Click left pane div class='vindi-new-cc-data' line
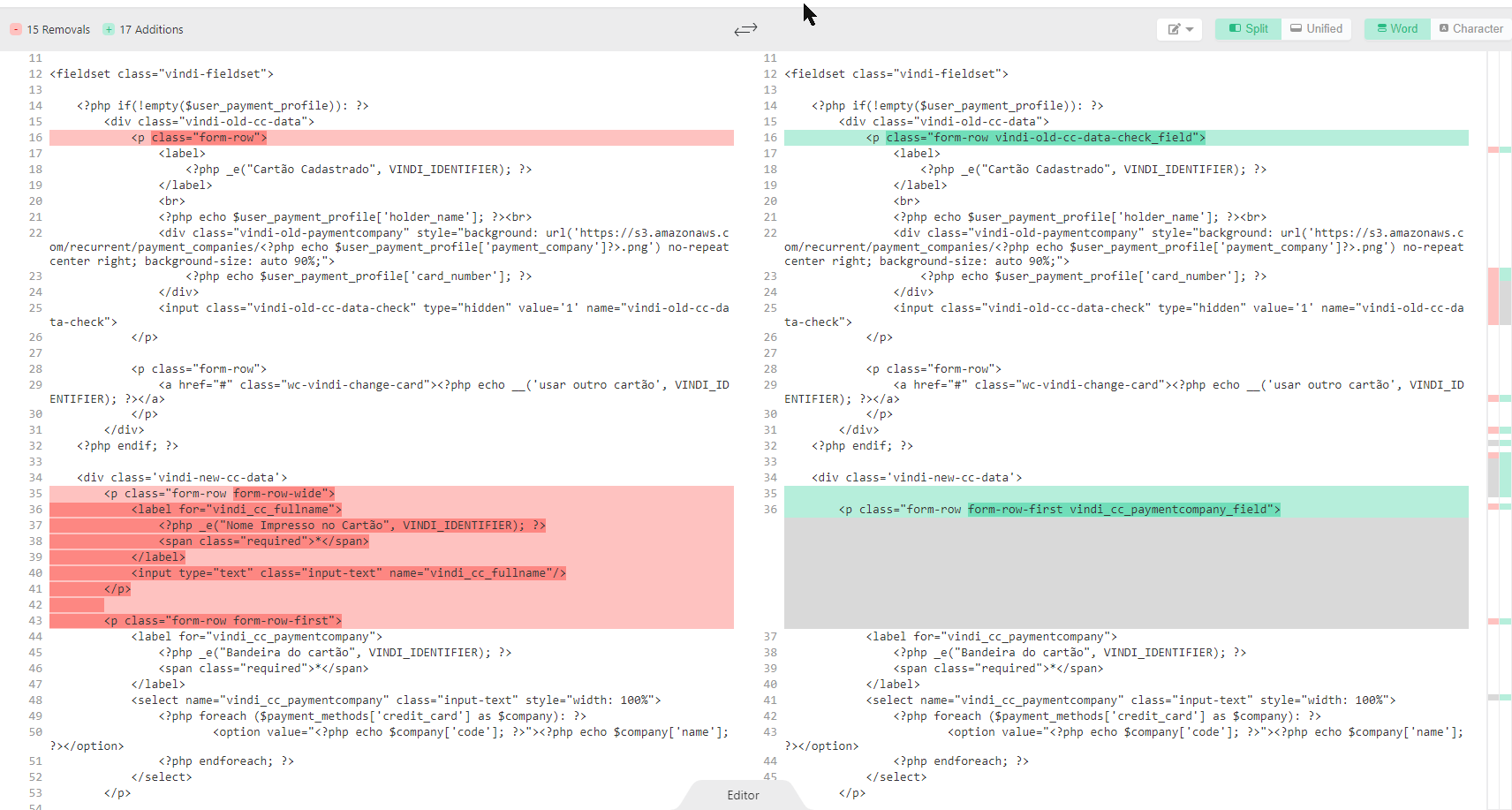Image resolution: width=1512 pixels, height=810 pixels. (x=182, y=478)
